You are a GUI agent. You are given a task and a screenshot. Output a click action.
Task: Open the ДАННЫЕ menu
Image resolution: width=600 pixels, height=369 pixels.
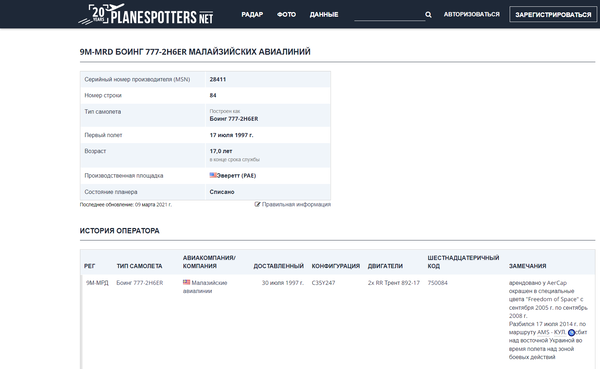(x=324, y=15)
